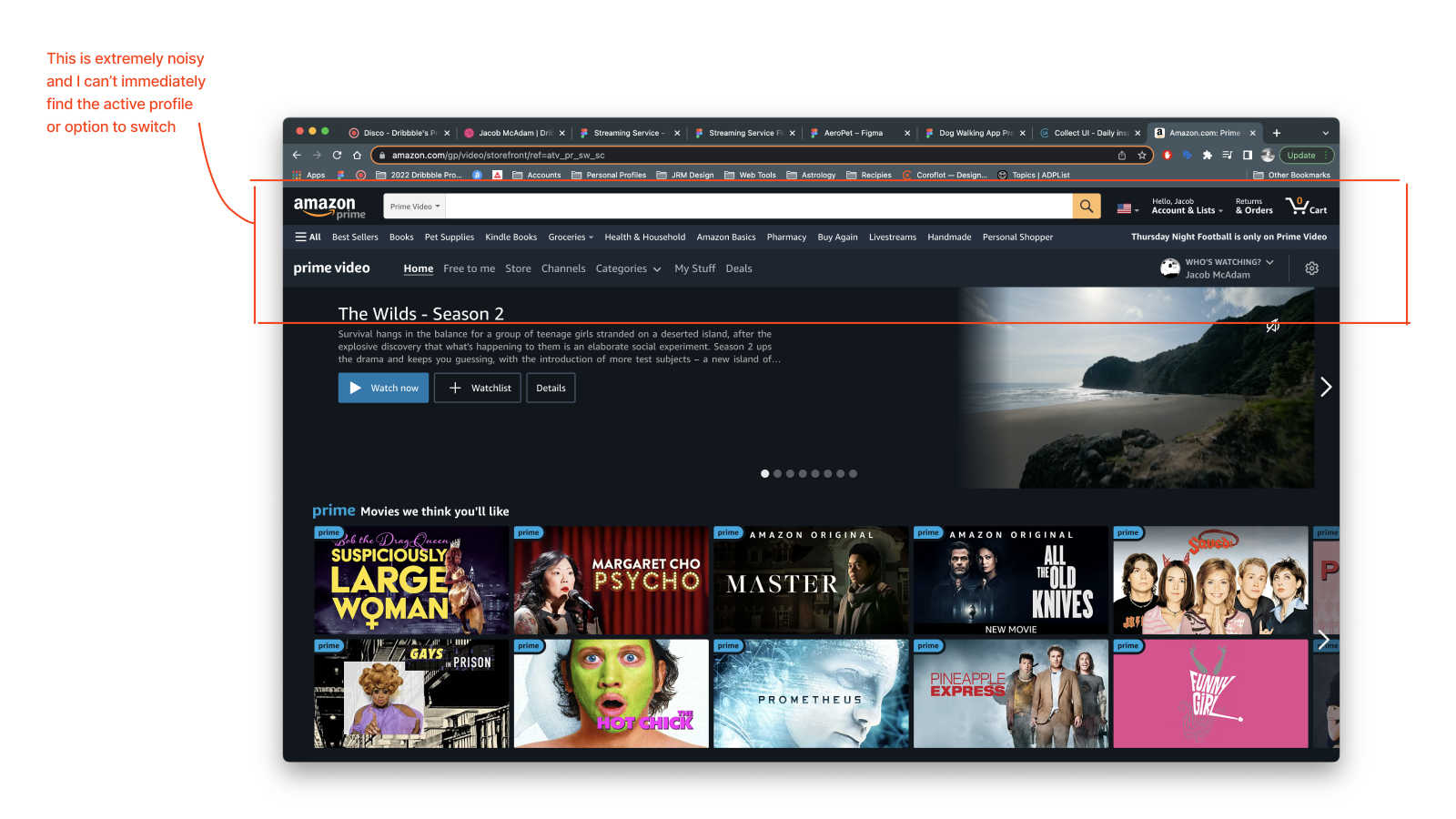1456x819 pixels.
Task: Click the My Stuff link
Action: point(694,268)
